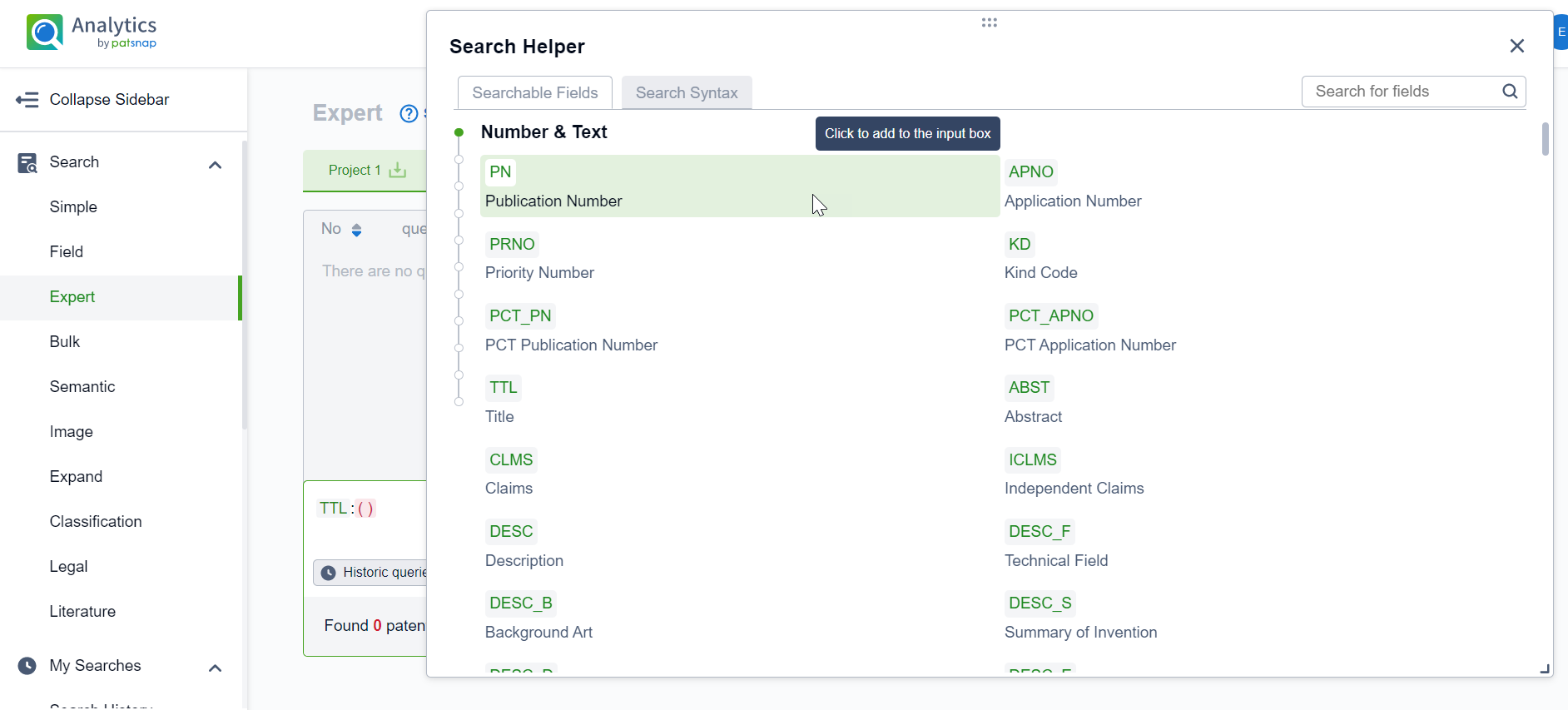Viewport: 1568px width, 710px height.
Task: Click the Collapse Sidebar arrow icon
Action: (x=27, y=100)
